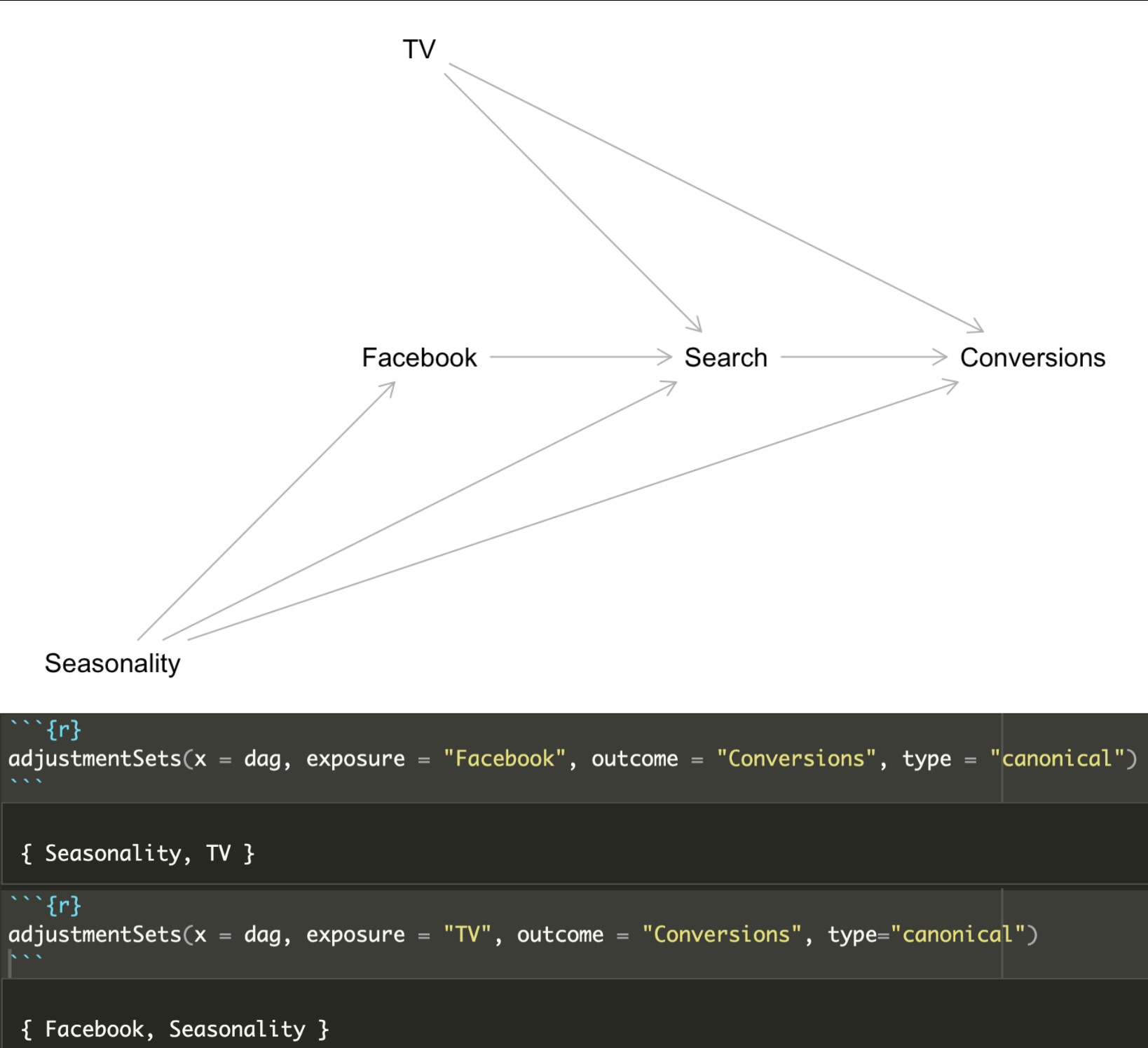Select the TV node in the DAG
The width and height of the screenshot is (1148, 1048).
tap(419, 48)
